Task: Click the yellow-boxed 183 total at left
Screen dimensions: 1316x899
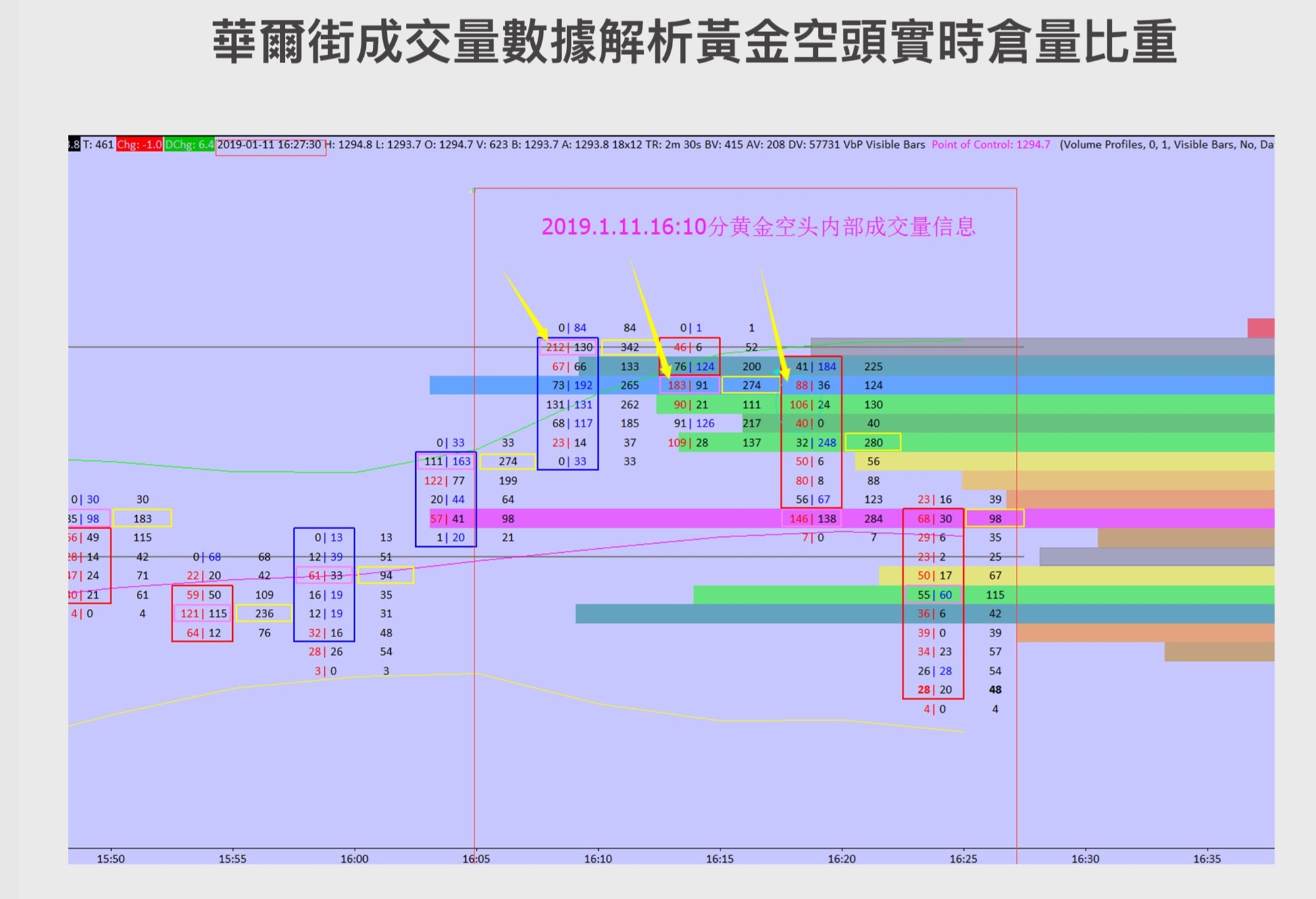Action: (x=142, y=519)
